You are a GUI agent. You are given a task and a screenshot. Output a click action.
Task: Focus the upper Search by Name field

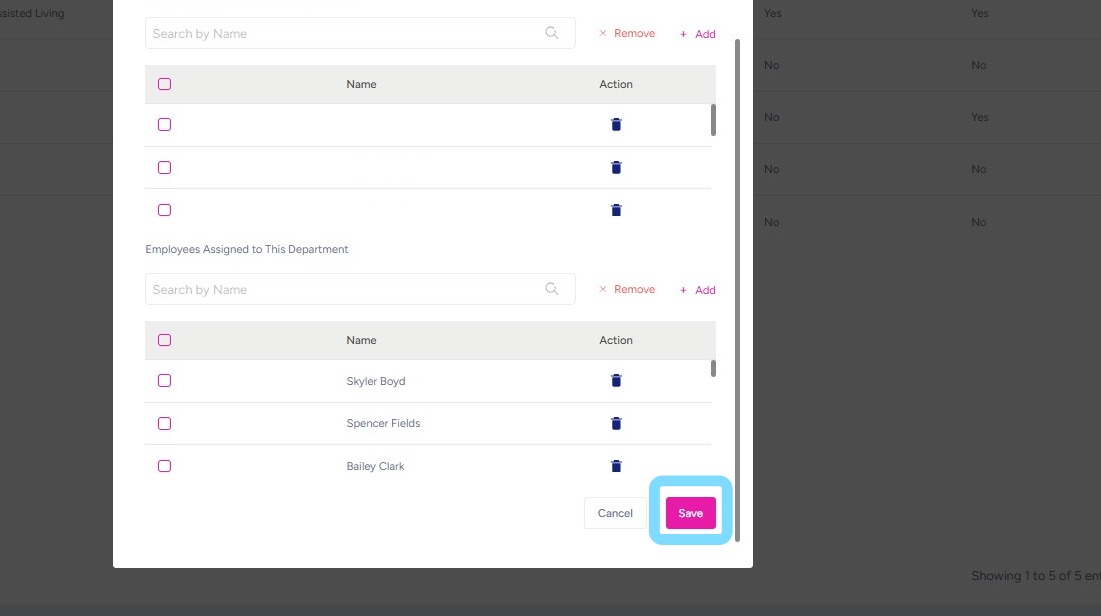[x=360, y=33]
